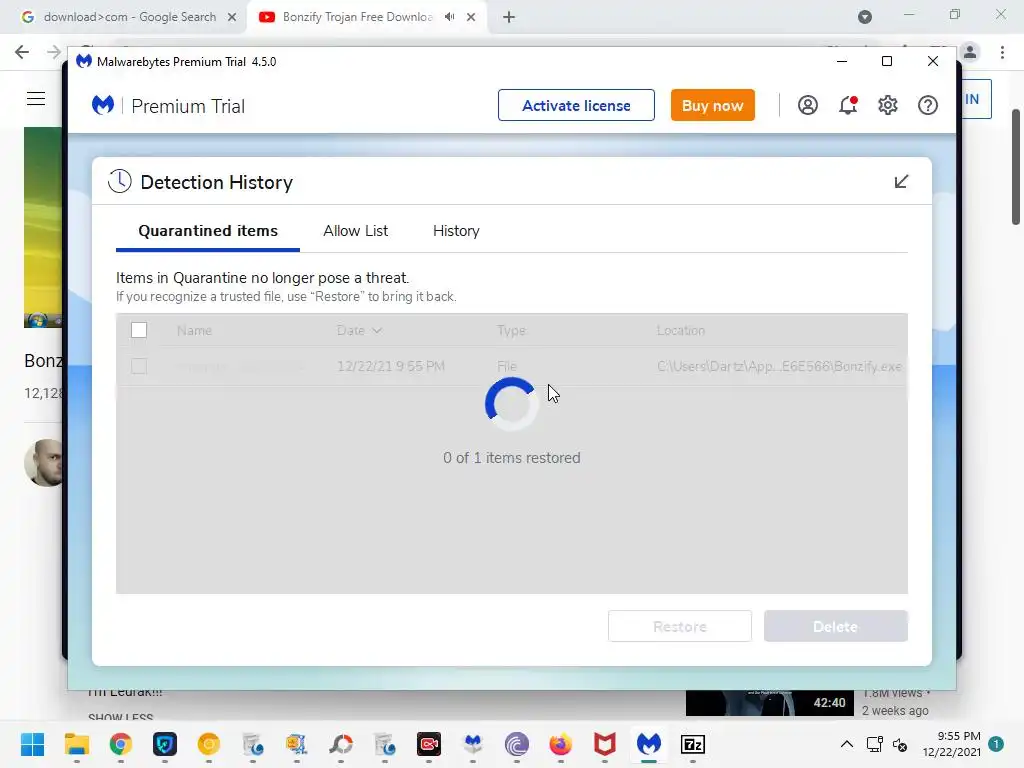Click Chrome back arrow
Viewport: 1024px width, 768px height.
[x=22, y=52]
